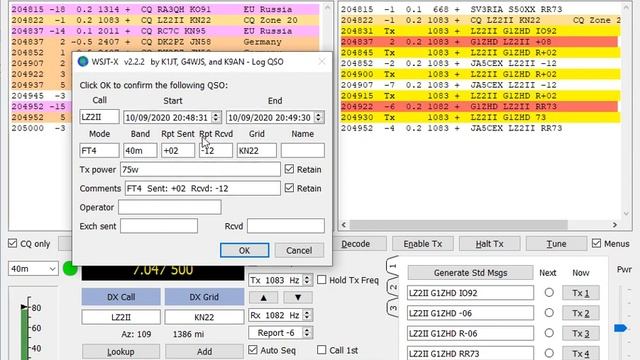Click Cancel in Log QSO dialog

pos(299,250)
